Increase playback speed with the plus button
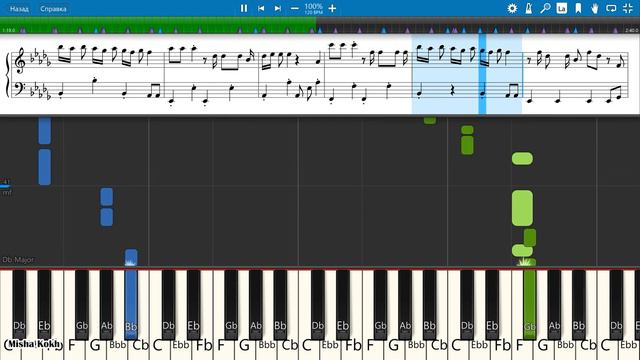 (332, 8)
